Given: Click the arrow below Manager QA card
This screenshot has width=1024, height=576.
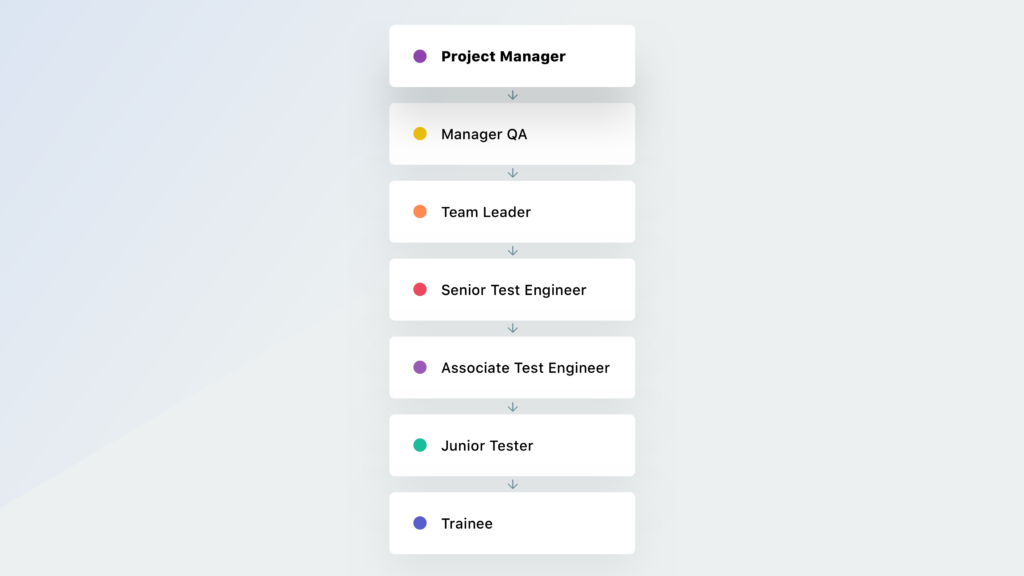Looking at the screenshot, I should coord(513,173).
